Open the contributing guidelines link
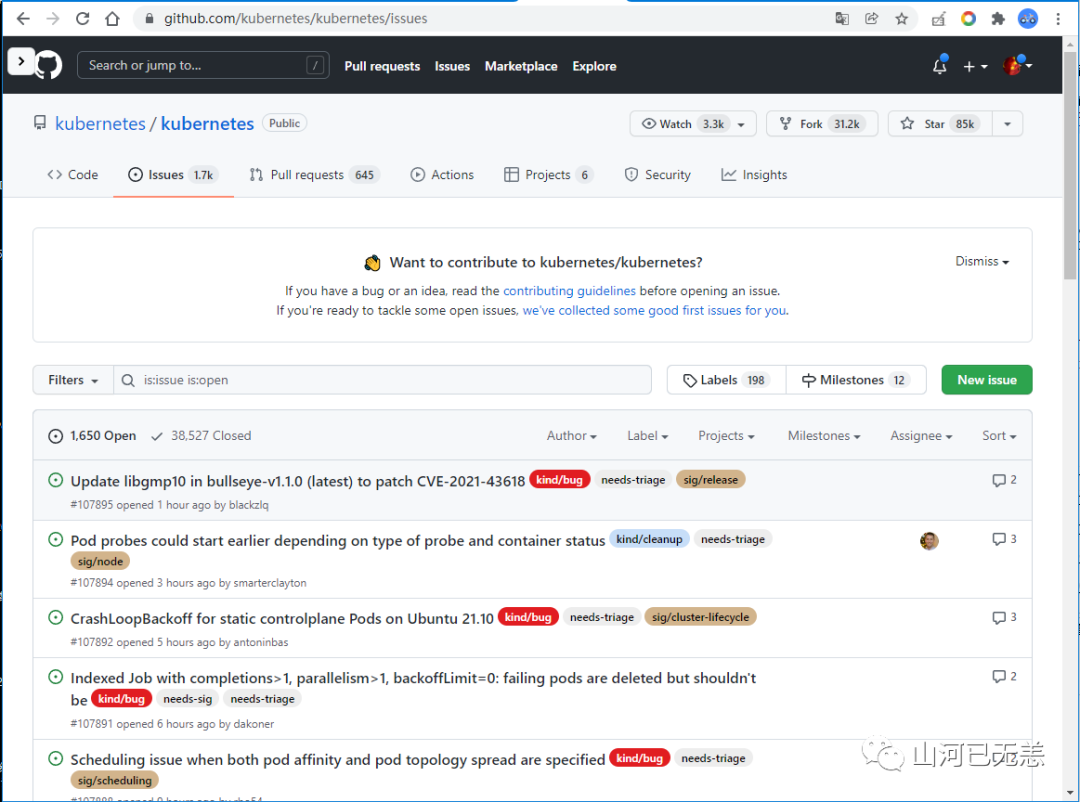This screenshot has height=802, width=1080. coord(569,291)
